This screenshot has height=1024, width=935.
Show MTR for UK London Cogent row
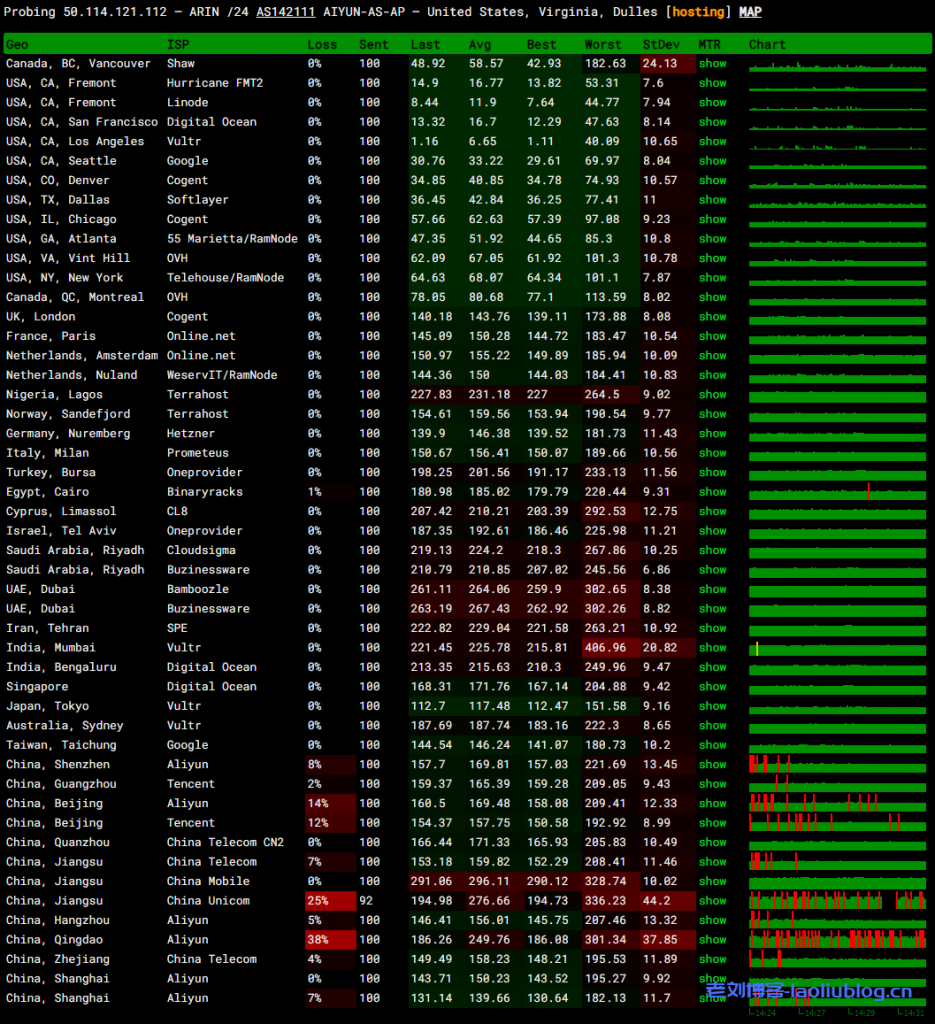712,317
